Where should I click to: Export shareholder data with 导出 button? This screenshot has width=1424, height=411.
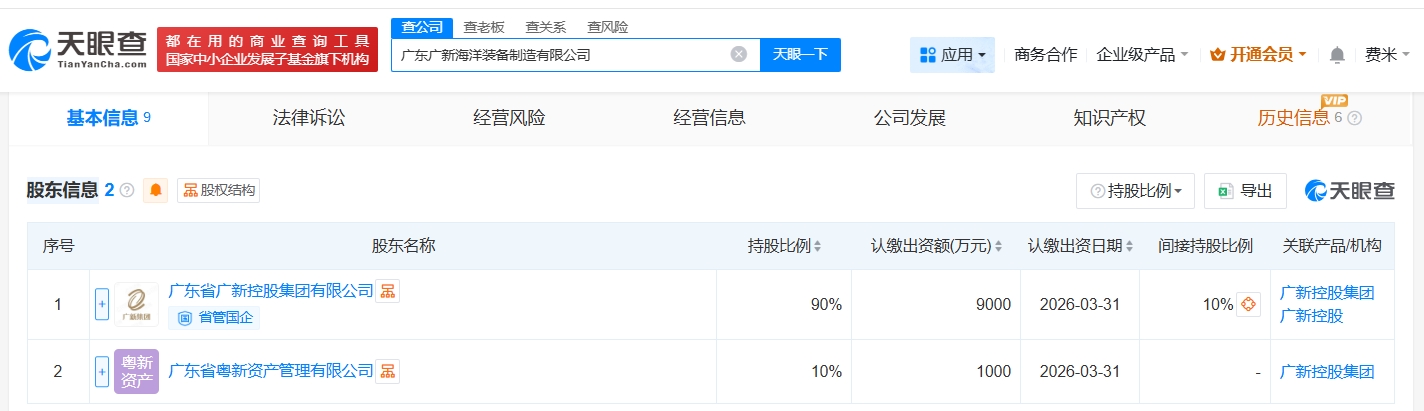pyautogui.click(x=1245, y=191)
